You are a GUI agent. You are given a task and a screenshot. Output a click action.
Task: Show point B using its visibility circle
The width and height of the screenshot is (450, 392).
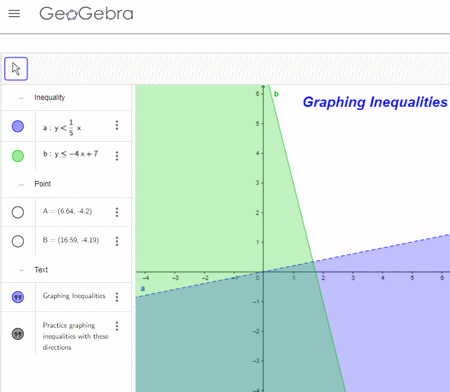click(x=18, y=241)
